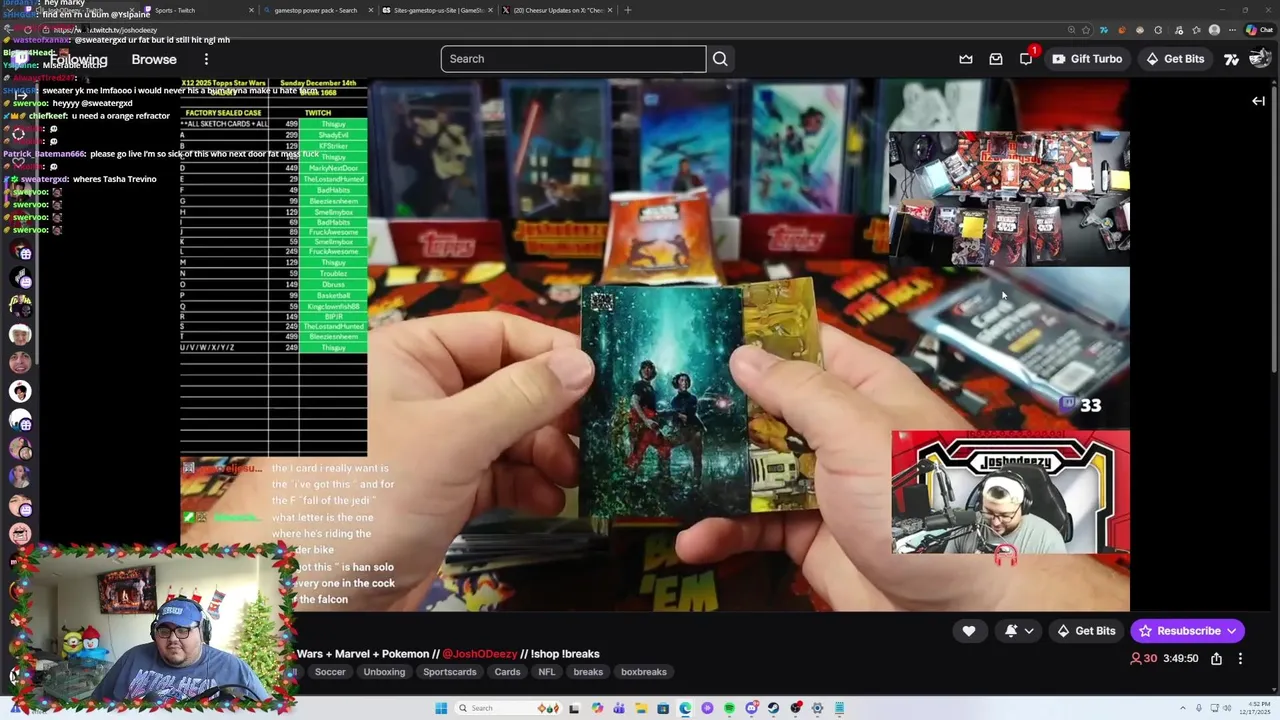Viewport: 1280px width, 720px height.
Task: Click chat message 'u need a orange refractor'
Action: pos(121,116)
